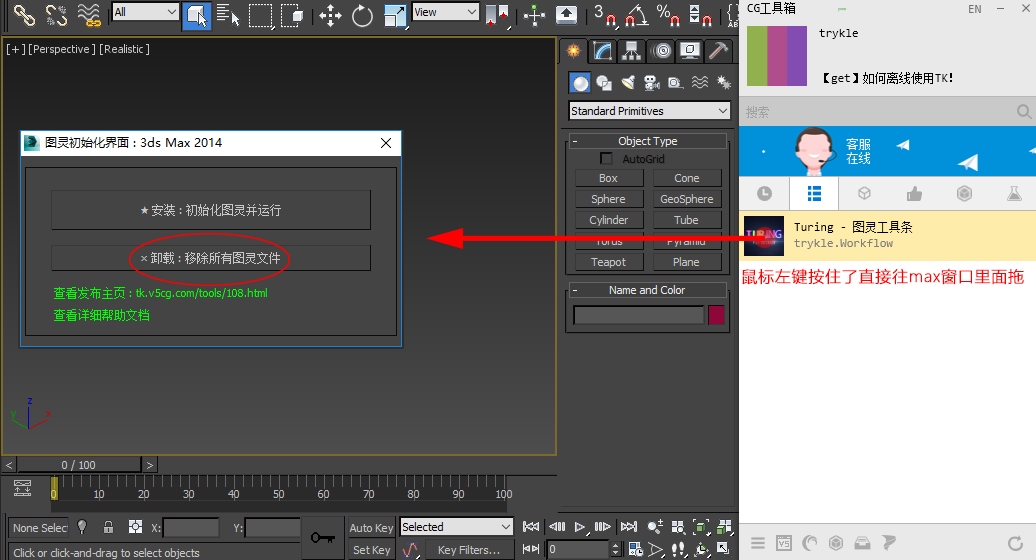
Task: Switch to the Modify panel tab
Action: coord(602,51)
